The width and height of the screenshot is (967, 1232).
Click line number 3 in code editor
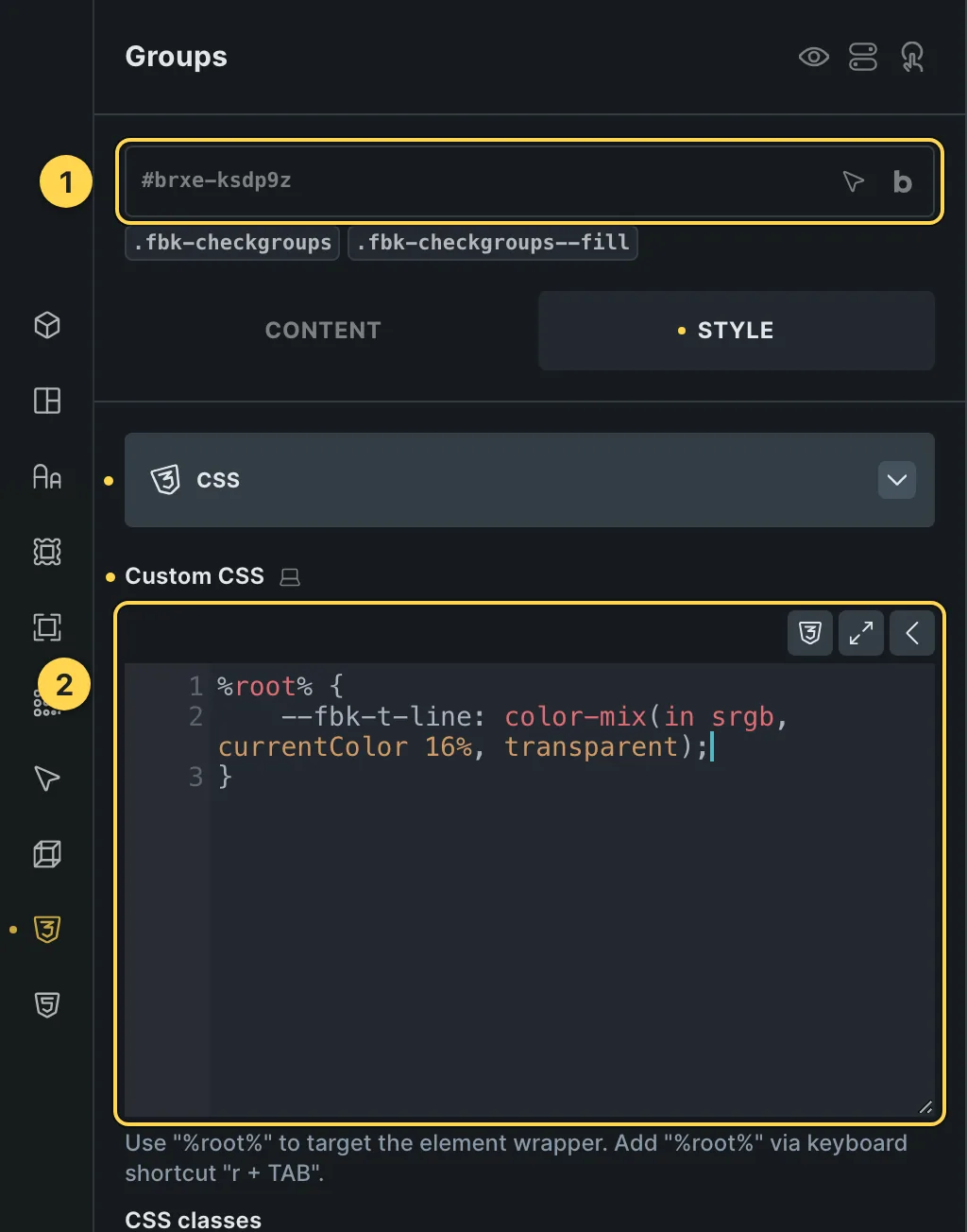click(x=195, y=777)
